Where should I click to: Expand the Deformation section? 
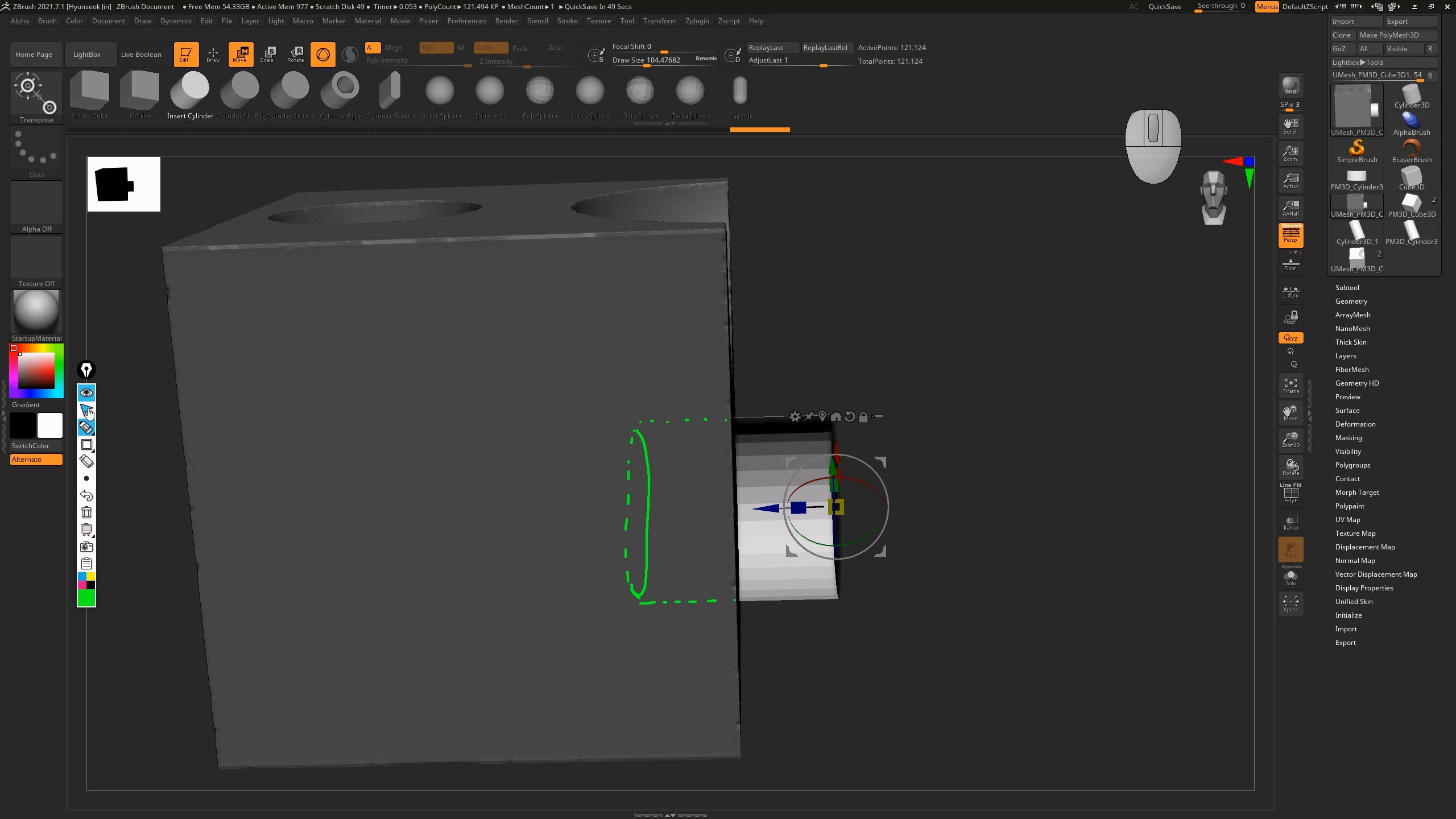pos(1355,424)
